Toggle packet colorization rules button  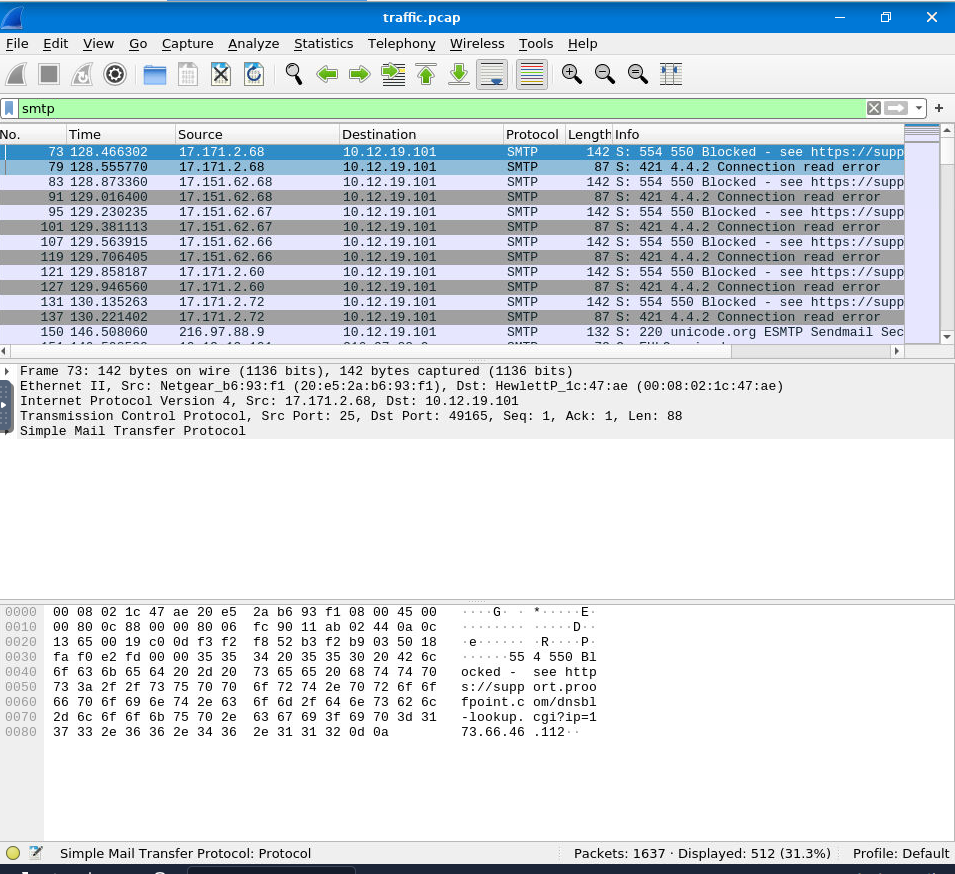pyautogui.click(x=532, y=74)
